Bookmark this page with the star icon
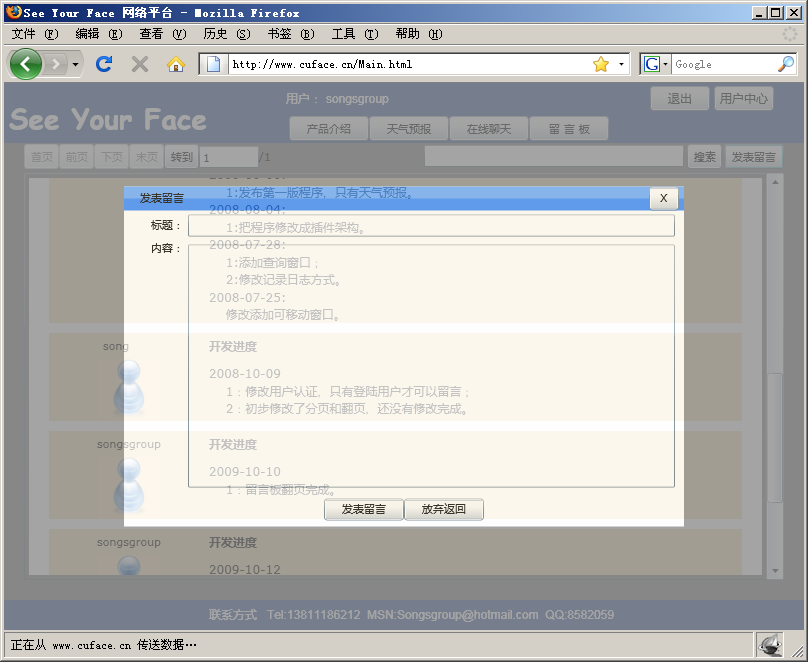This screenshot has height=662, width=808. point(601,64)
